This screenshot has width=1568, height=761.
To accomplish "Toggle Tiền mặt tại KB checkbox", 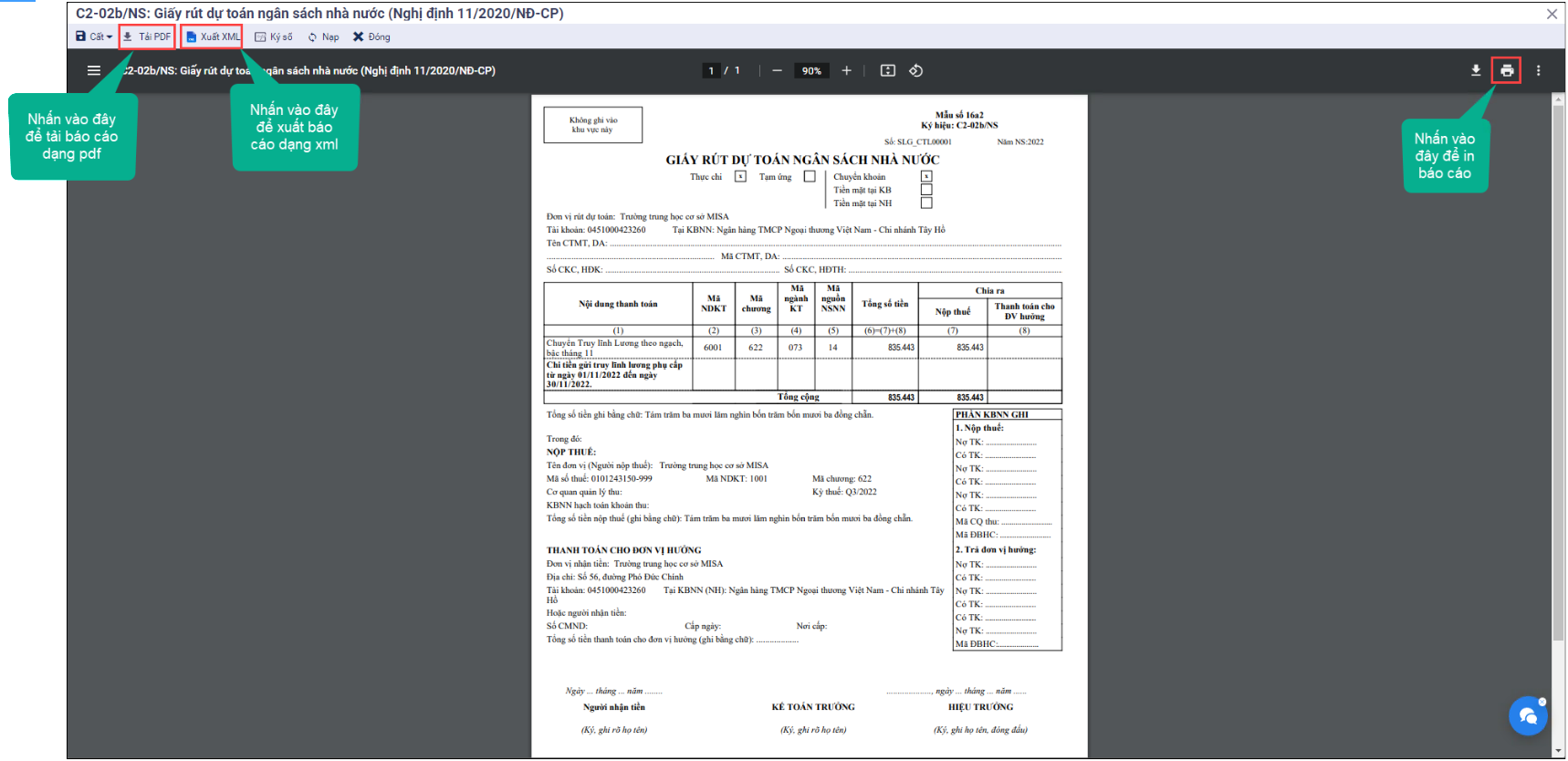I will point(926,190).
